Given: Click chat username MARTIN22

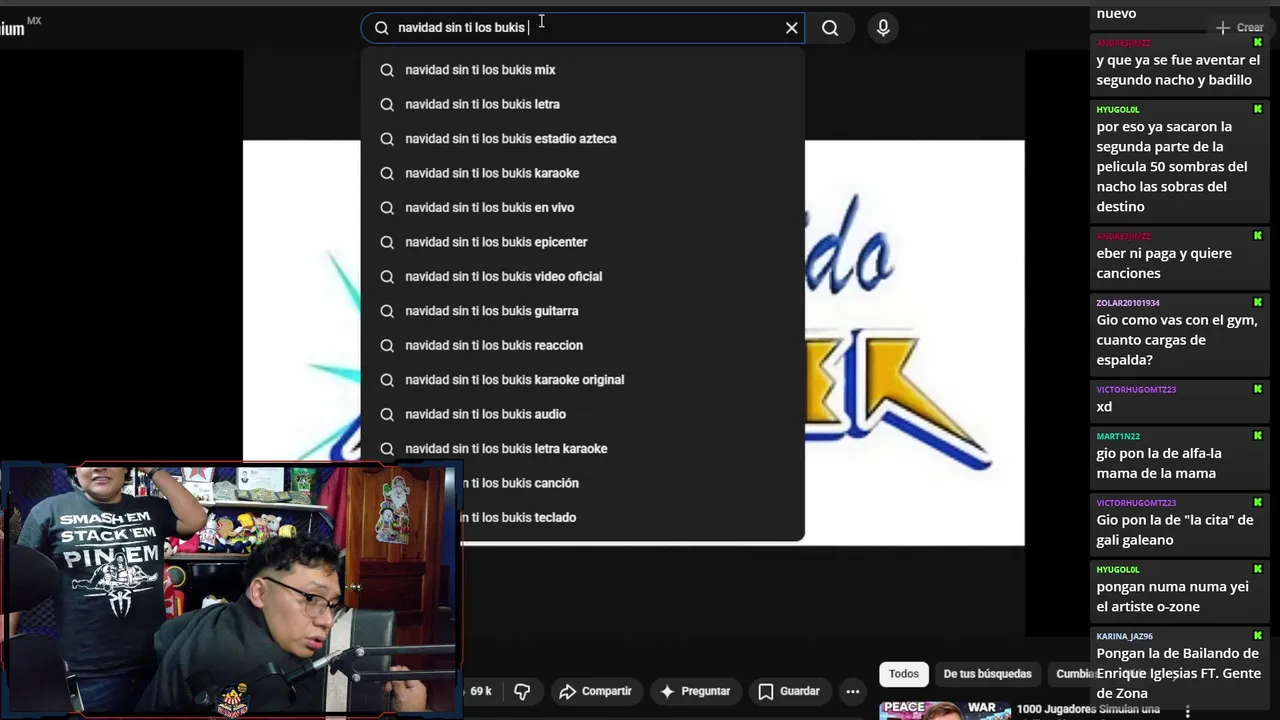Looking at the screenshot, I should tap(1118, 436).
